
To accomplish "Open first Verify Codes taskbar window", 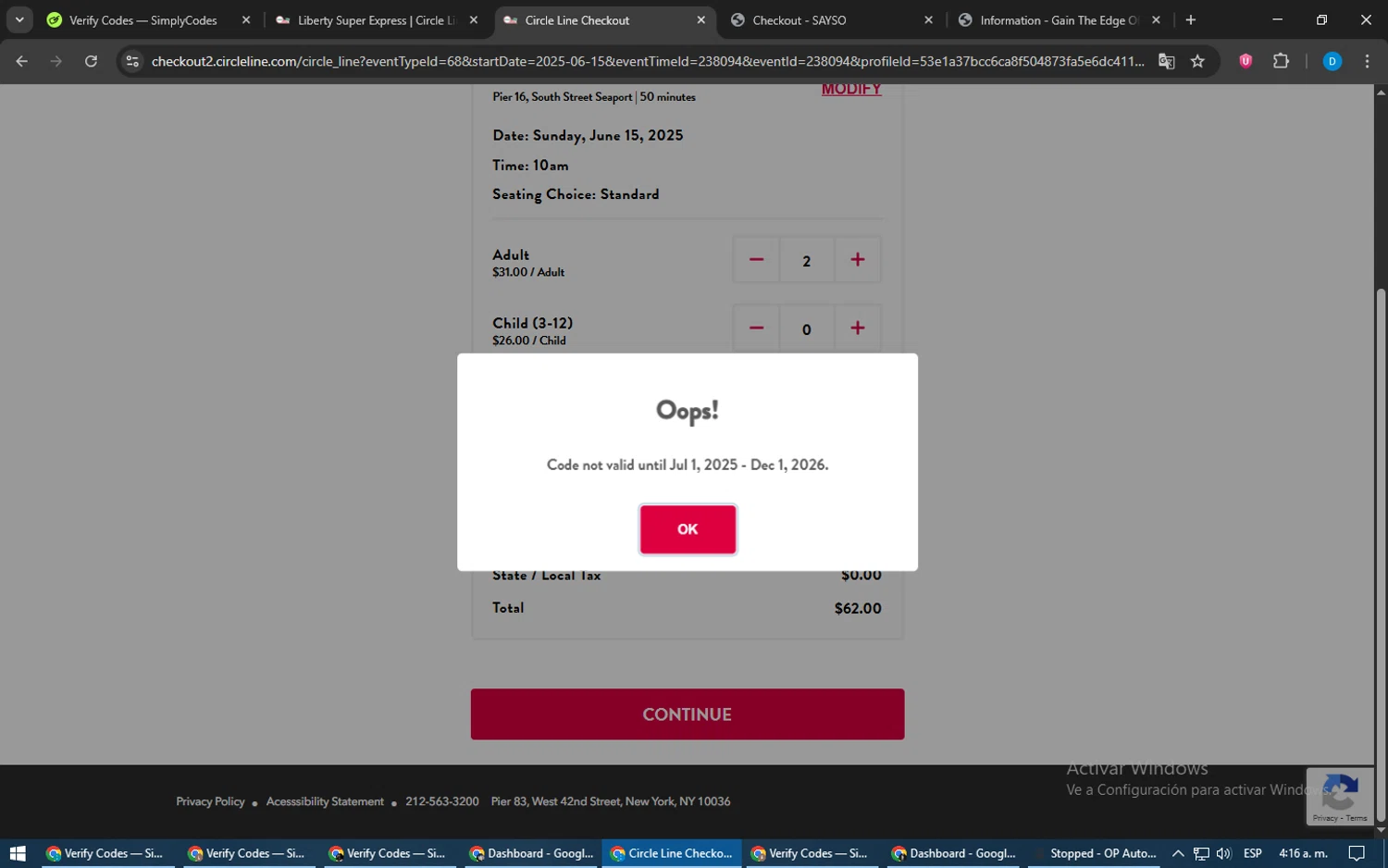I will (x=105, y=853).
